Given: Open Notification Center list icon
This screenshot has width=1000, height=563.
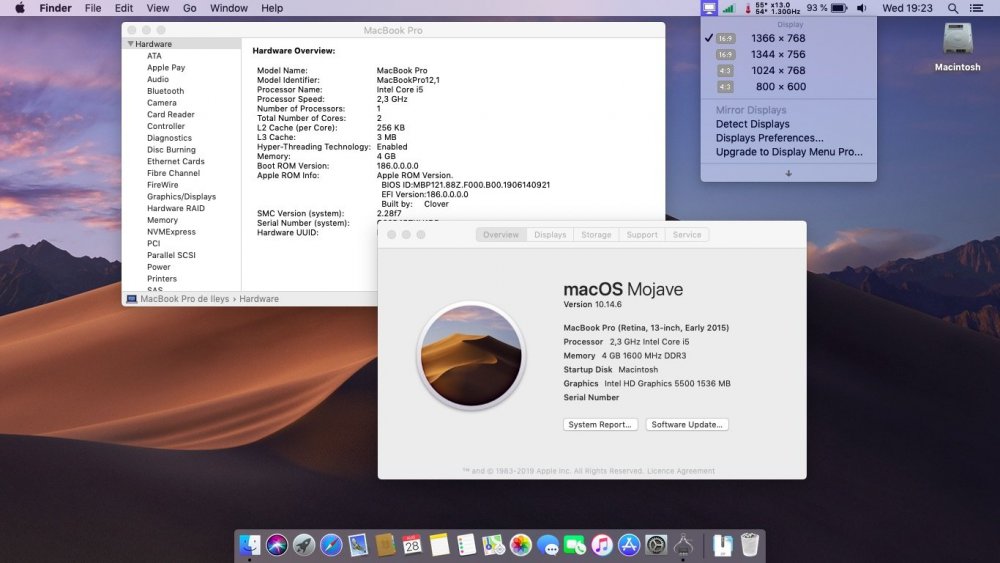Looking at the screenshot, I should pyautogui.click(x=976, y=8).
